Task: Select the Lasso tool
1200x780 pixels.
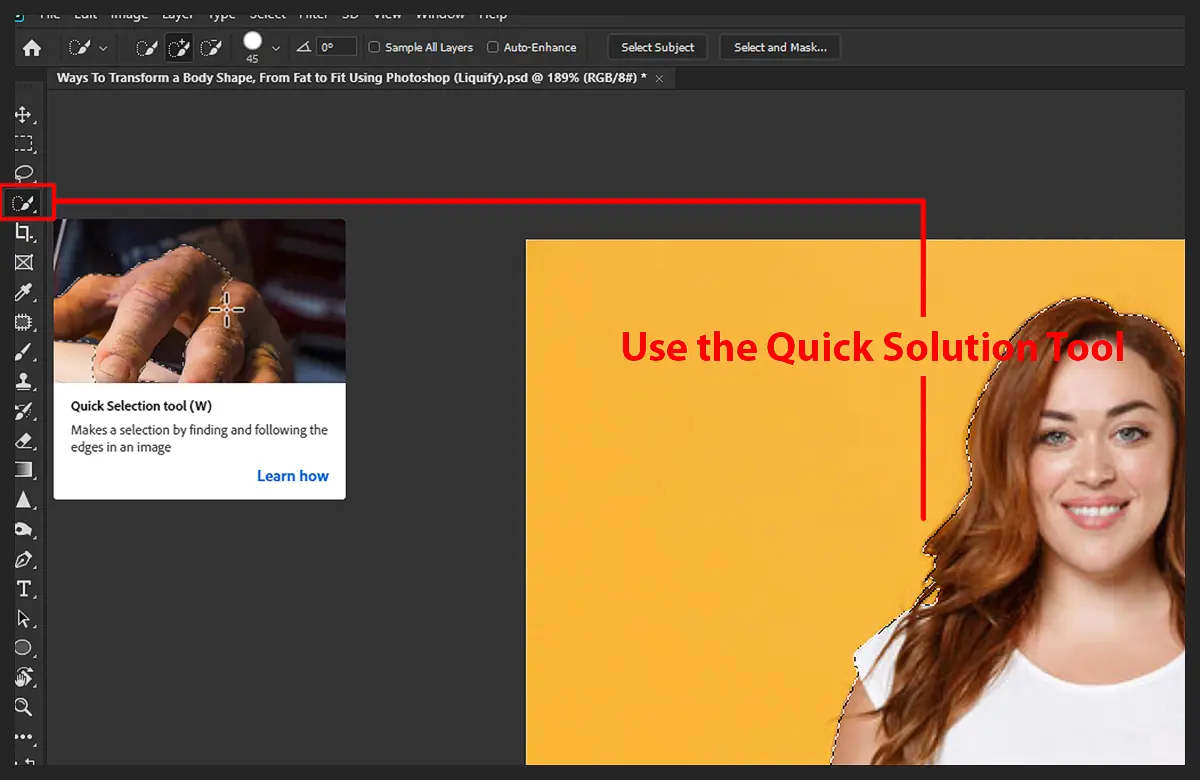Action: coord(26,173)
